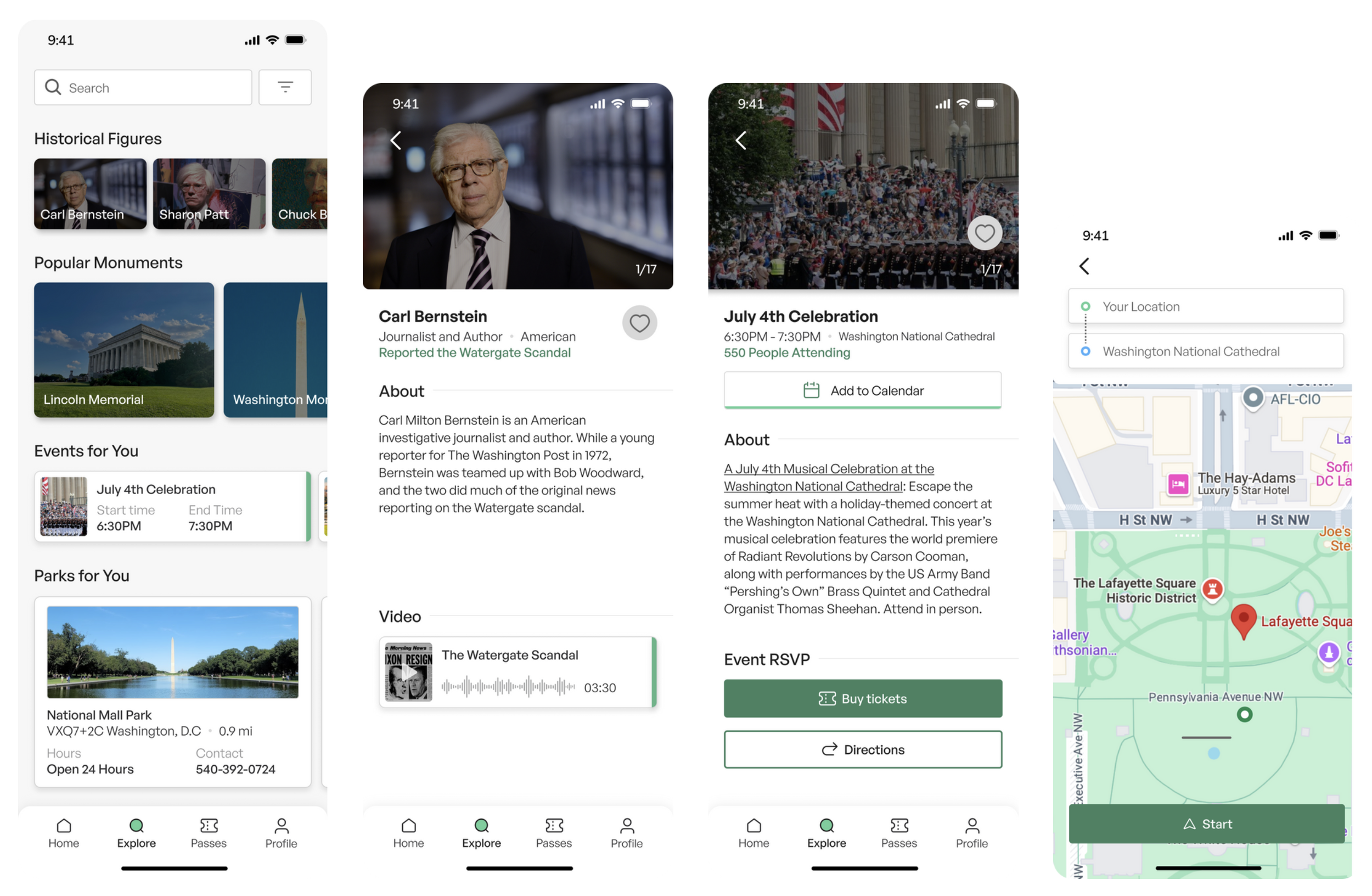Image resolution: width=1372 pixels, height=896 pixels.
Task: Select Profile tab on the July 4th Celebration screen
Action: pyautogui.click(x=972, y=833)
